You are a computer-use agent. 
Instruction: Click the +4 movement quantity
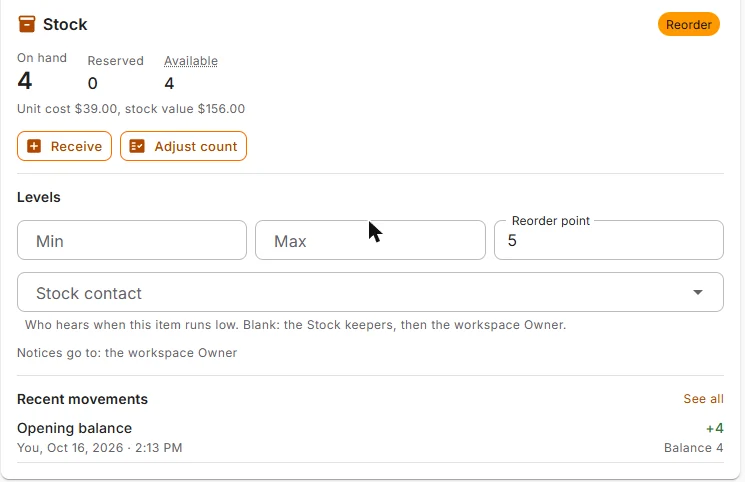[x=715, y=428]
